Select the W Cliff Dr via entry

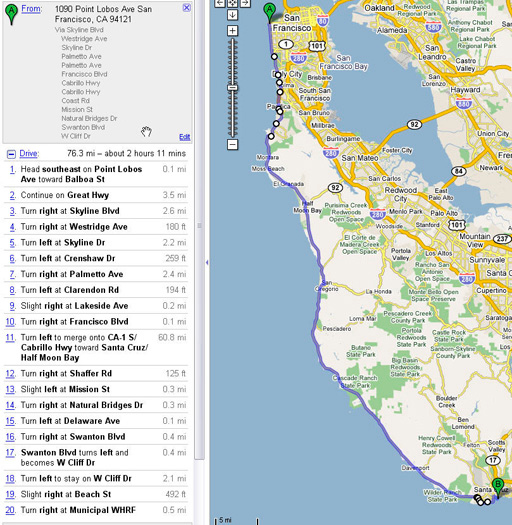click(76, 136)
